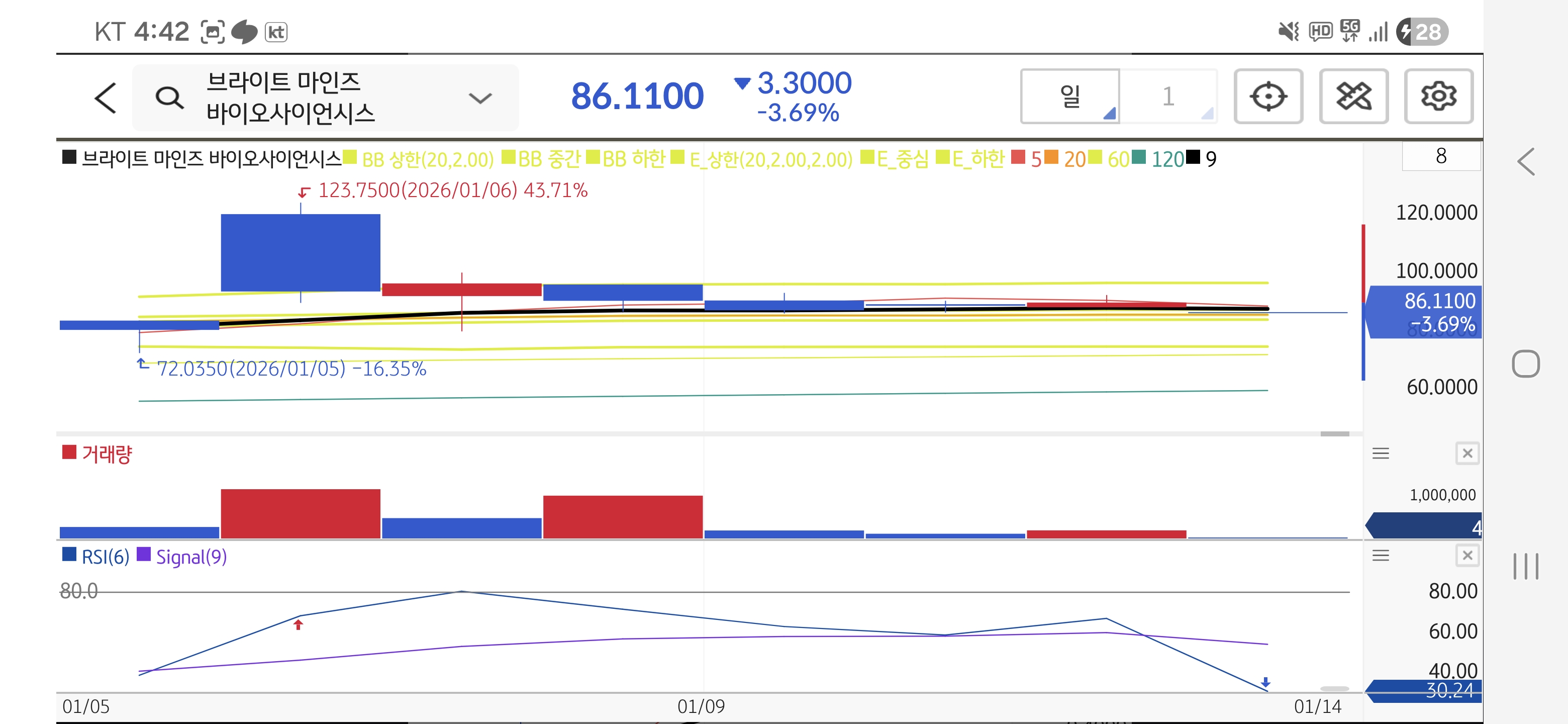The image size is (1568, 724).
Task: Open the RSI panel's hamburger menu
Action: coord(1380,555)
